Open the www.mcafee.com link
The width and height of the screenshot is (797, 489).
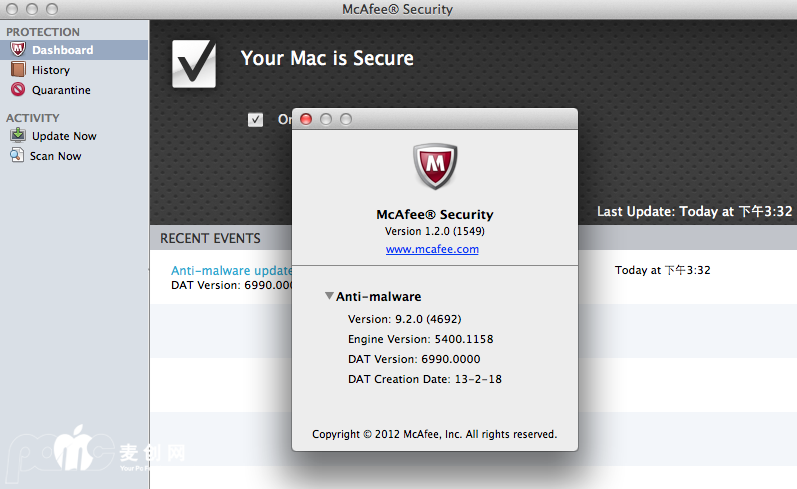[x=432, y=249]
